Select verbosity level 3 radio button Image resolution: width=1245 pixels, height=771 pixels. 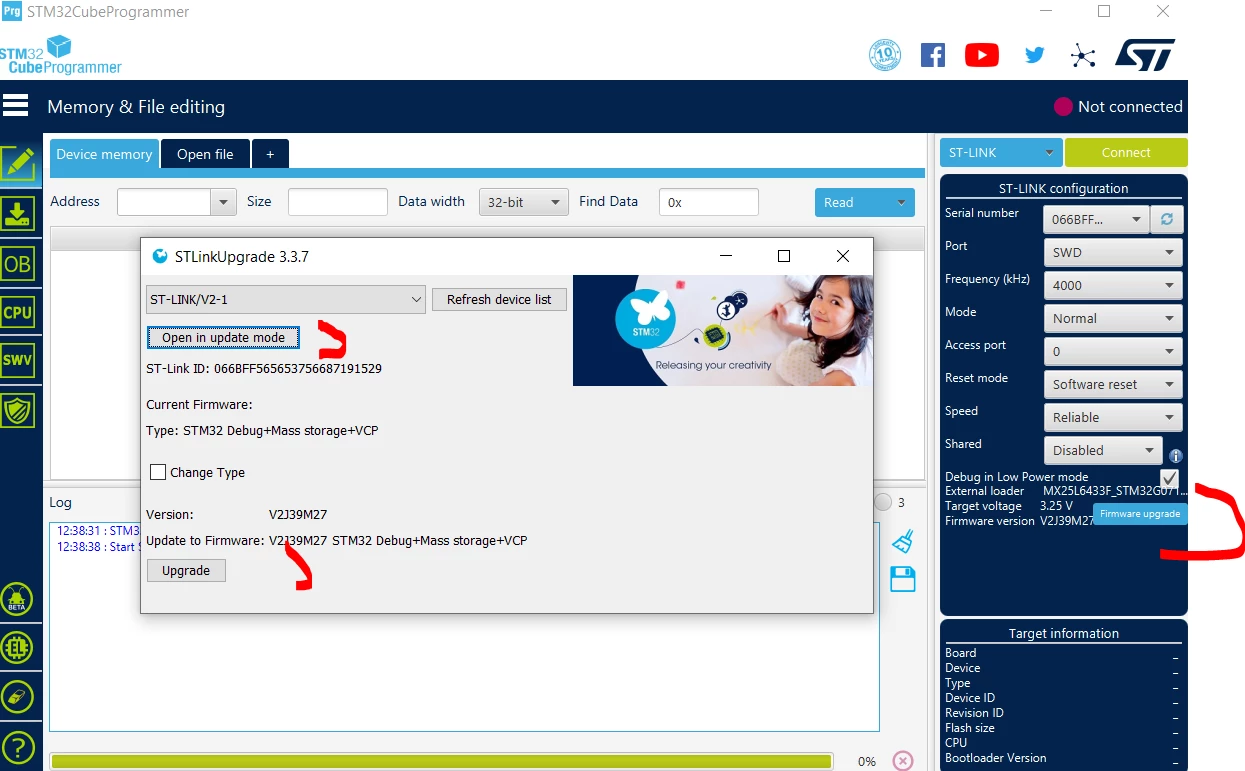point(883,502)
